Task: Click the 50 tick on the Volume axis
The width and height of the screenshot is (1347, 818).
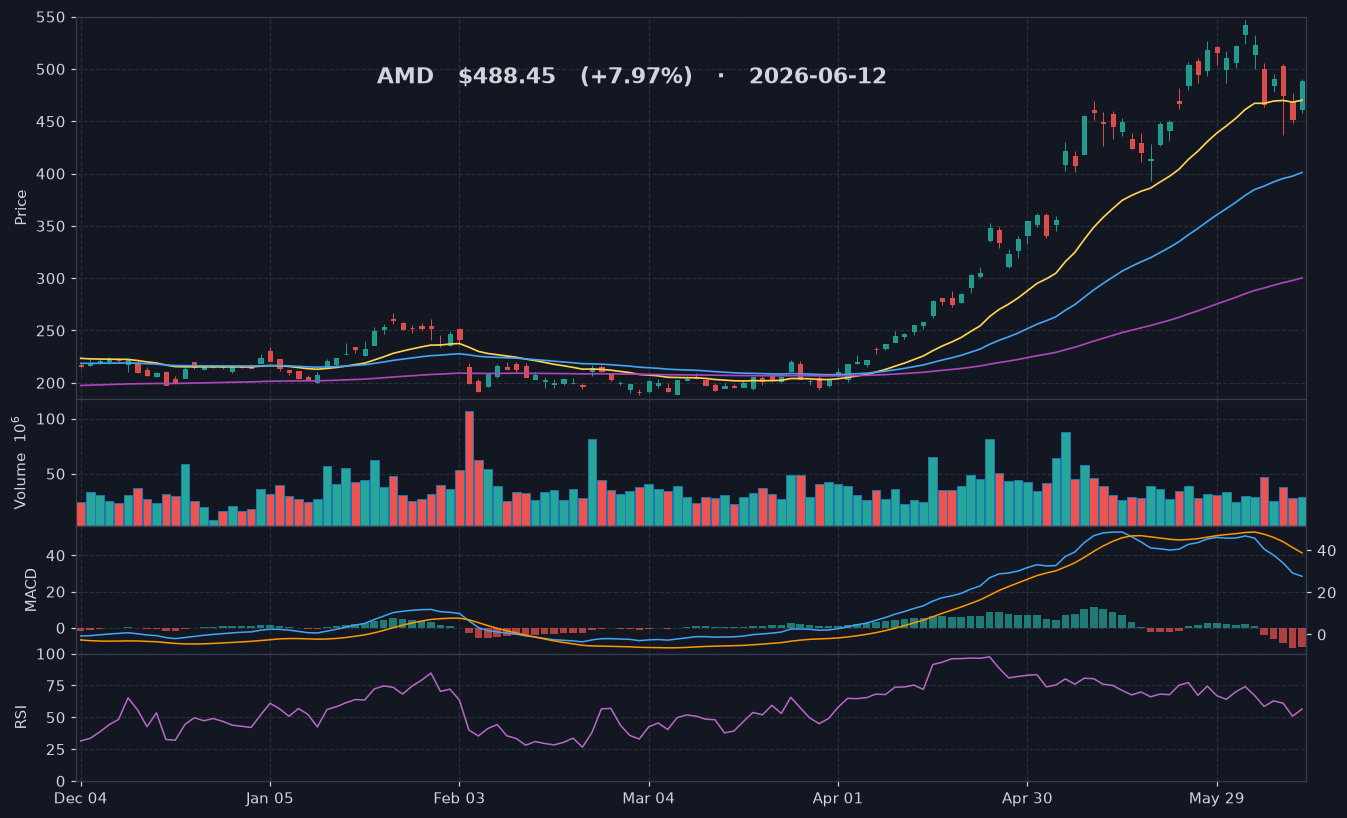Action: (x=56, y=475)
